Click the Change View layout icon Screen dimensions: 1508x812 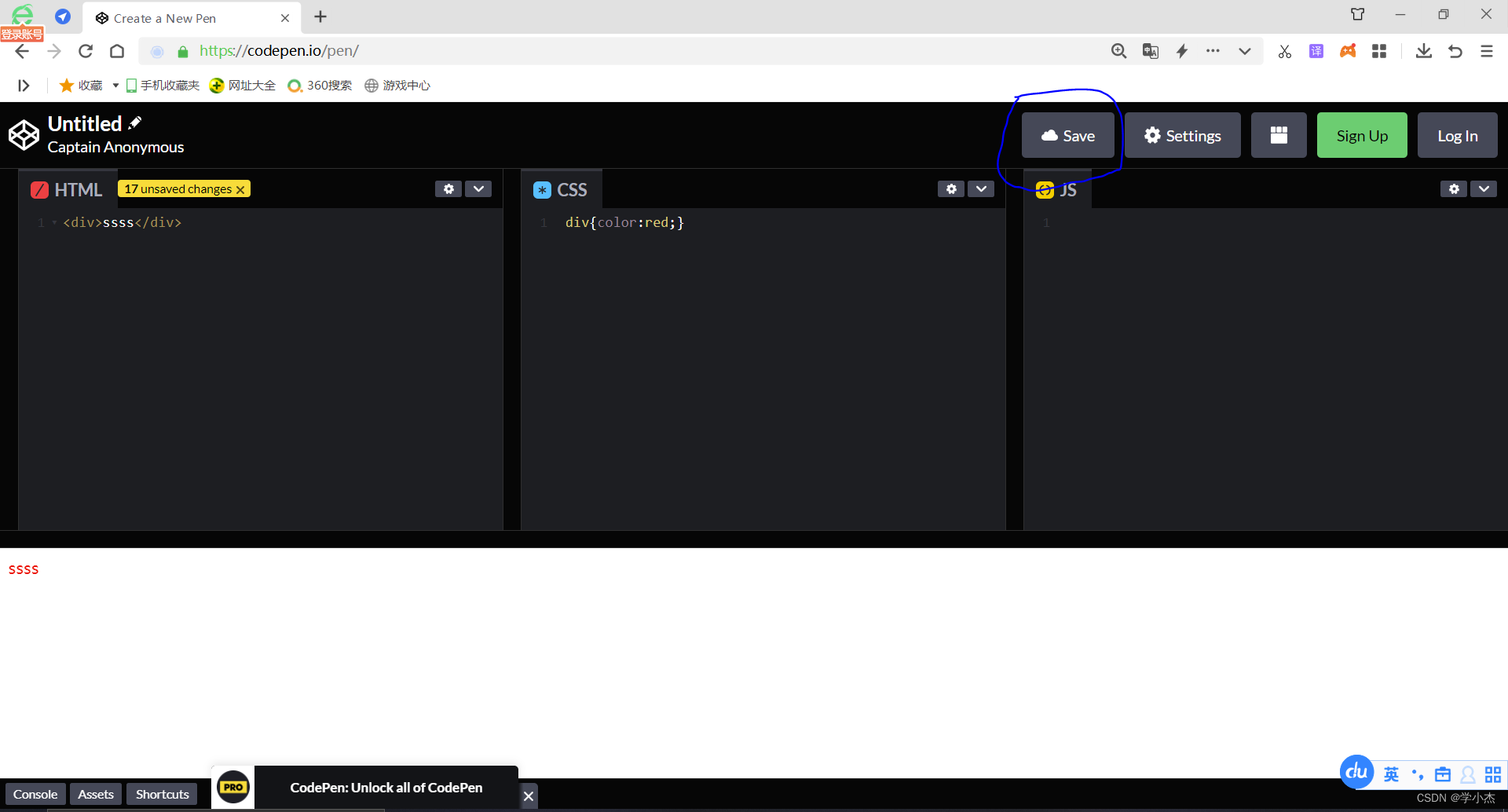coord(1279,134)
